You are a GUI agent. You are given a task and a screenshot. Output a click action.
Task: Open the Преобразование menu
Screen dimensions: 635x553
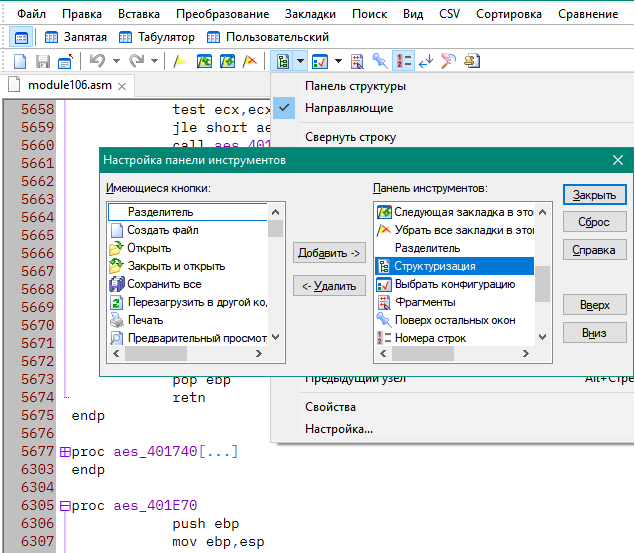[222, 14]
